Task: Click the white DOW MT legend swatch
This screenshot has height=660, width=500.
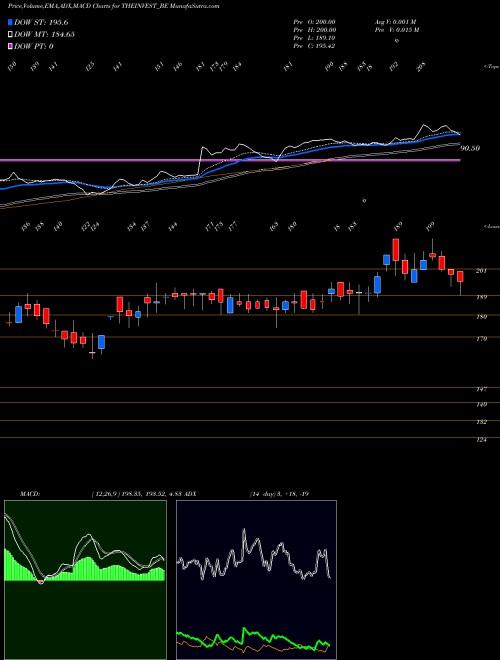Action: pos(10,34)
